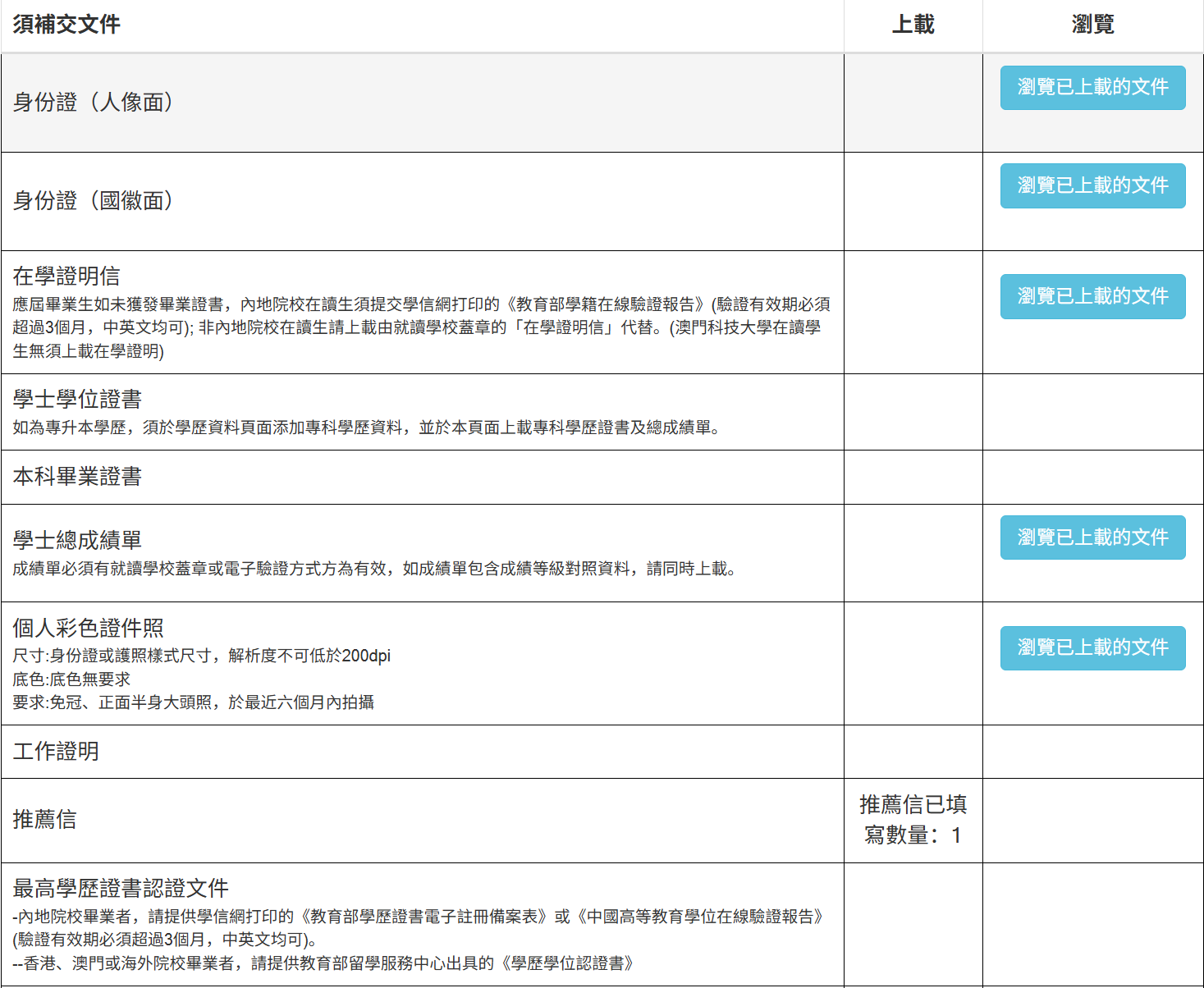Click the 須補交文件 column header
The height and width of the screenshot is (988, 1204).
(x=66, y=25)
